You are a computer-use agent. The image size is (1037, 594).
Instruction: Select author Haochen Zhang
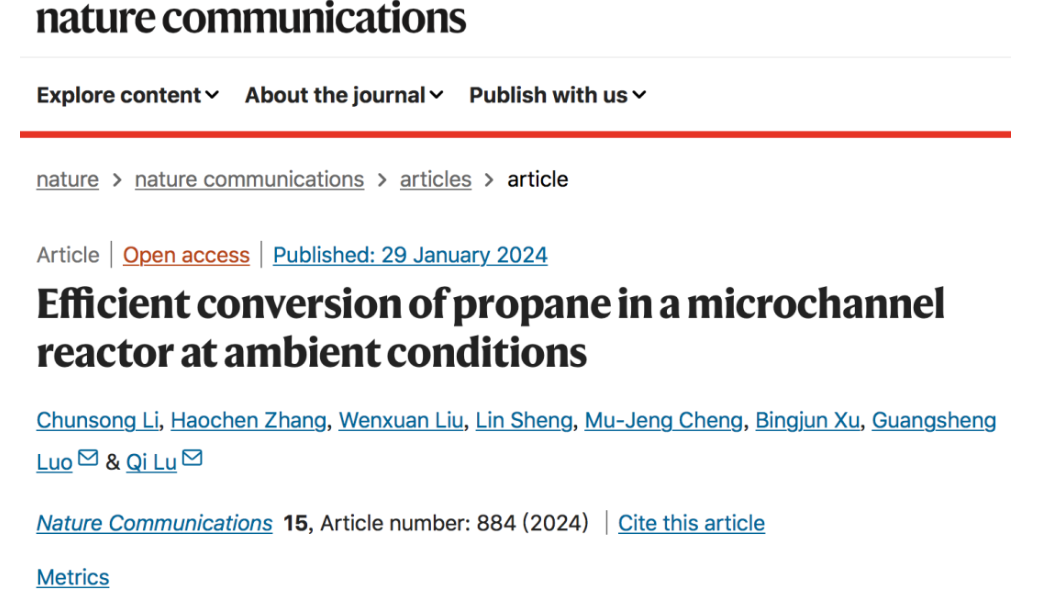[x=248, y=421]
